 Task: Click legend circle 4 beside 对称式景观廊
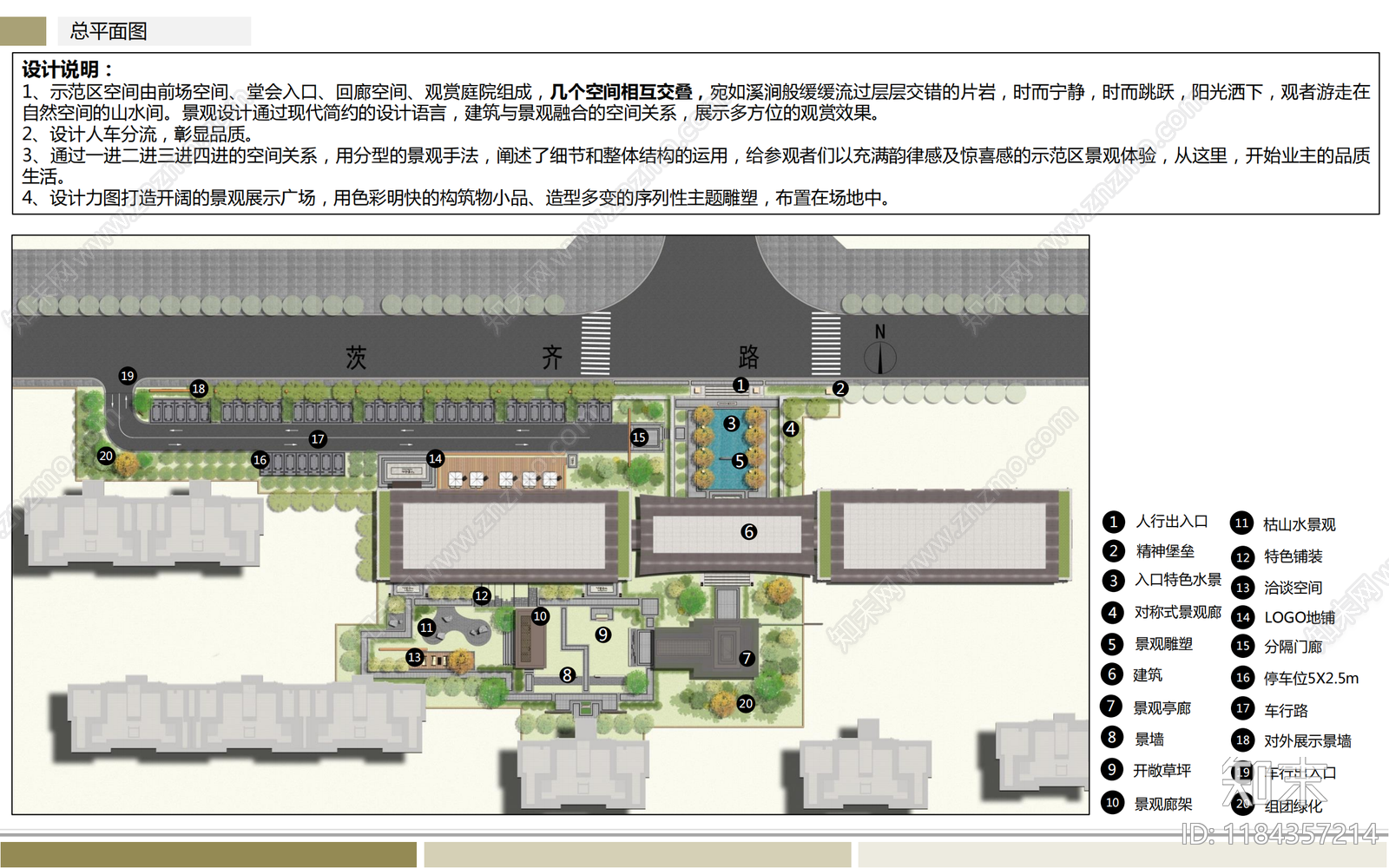1112,613
